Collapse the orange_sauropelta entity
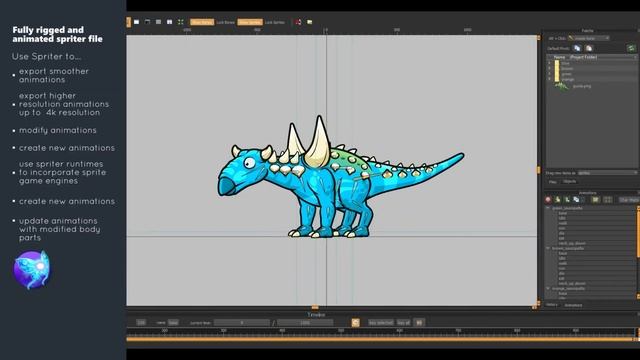The image size is (640, 360). pos(548,289)
